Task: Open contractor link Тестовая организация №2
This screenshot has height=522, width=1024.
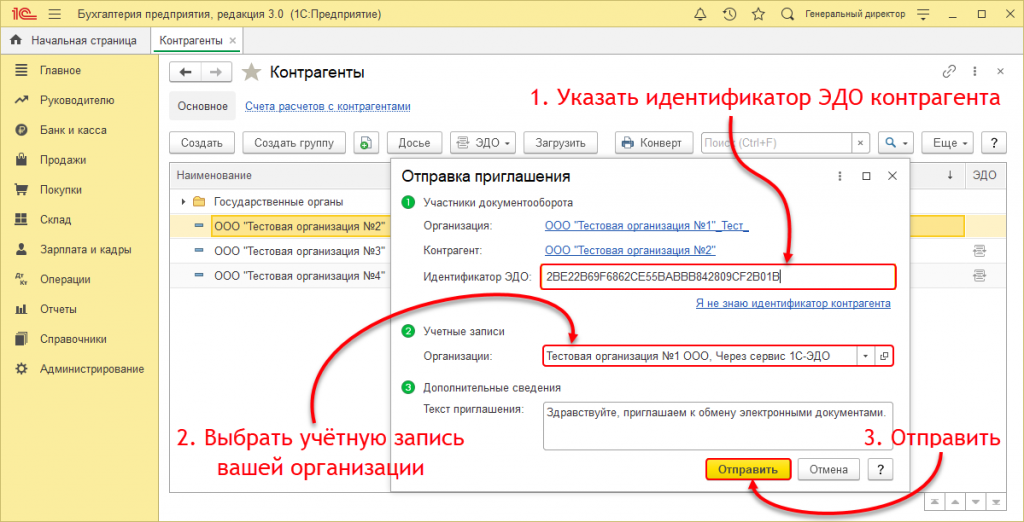Action: click(x=630, y=250)
